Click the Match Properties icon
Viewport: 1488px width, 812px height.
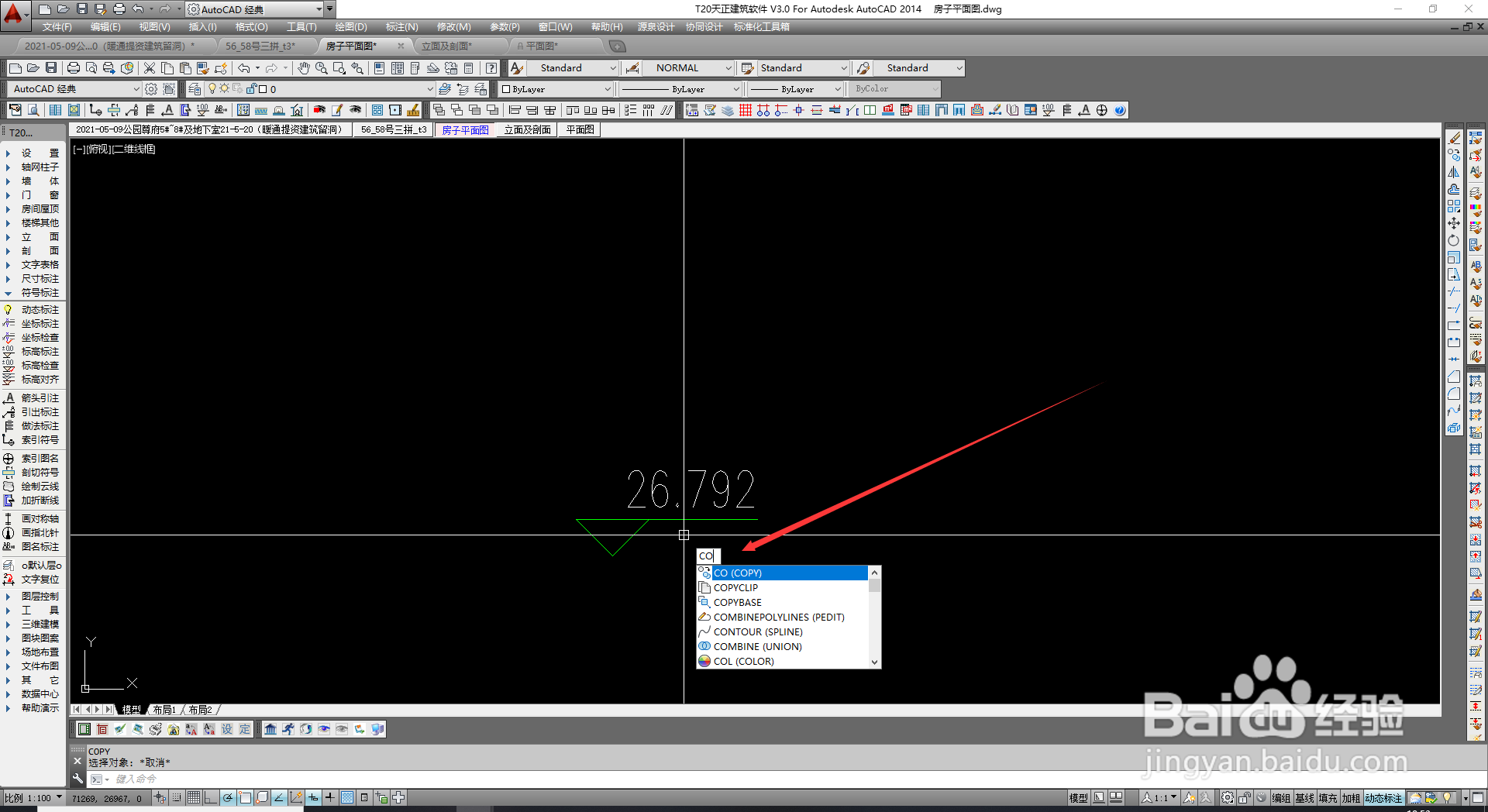202,68
